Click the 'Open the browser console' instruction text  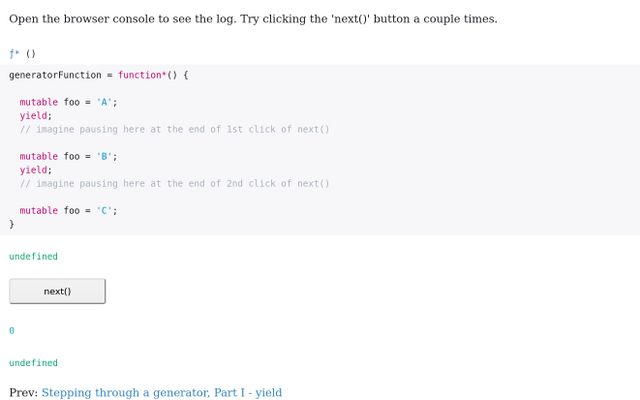tap(253, 19)
